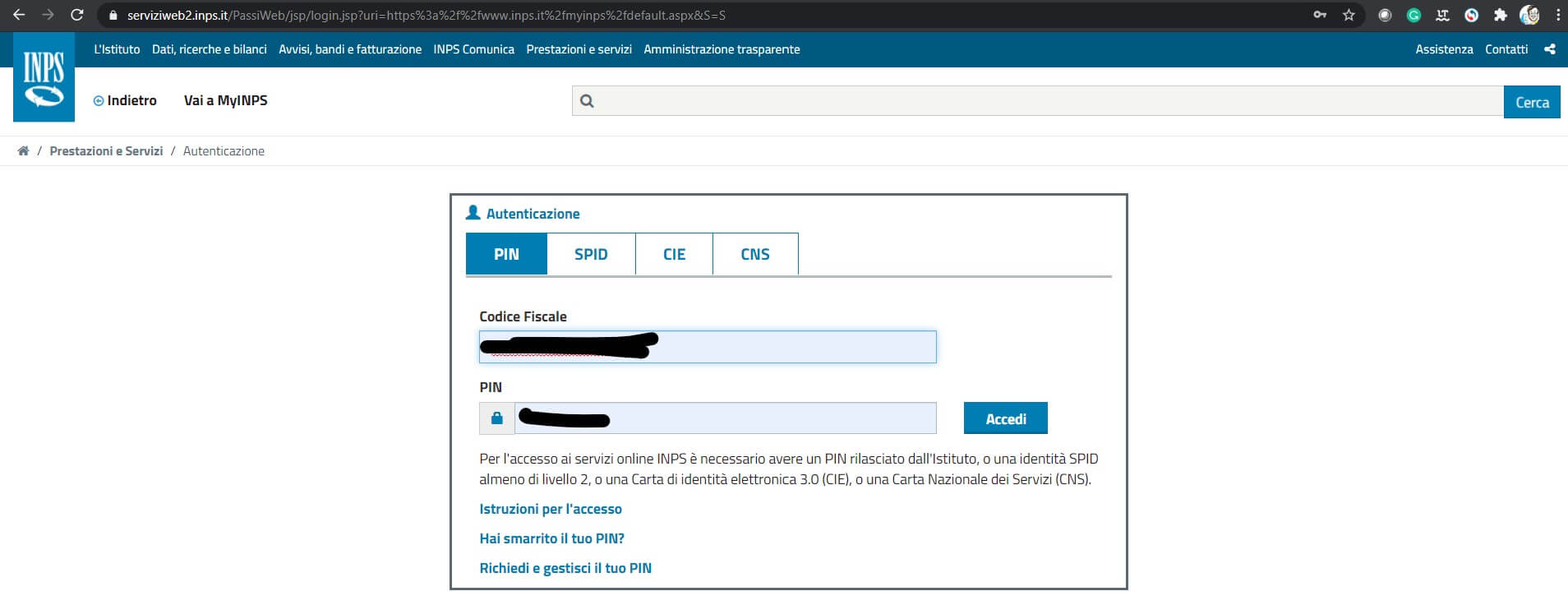
Task: Open Prestazioni e servizi menu
Action: coord(579,49)
